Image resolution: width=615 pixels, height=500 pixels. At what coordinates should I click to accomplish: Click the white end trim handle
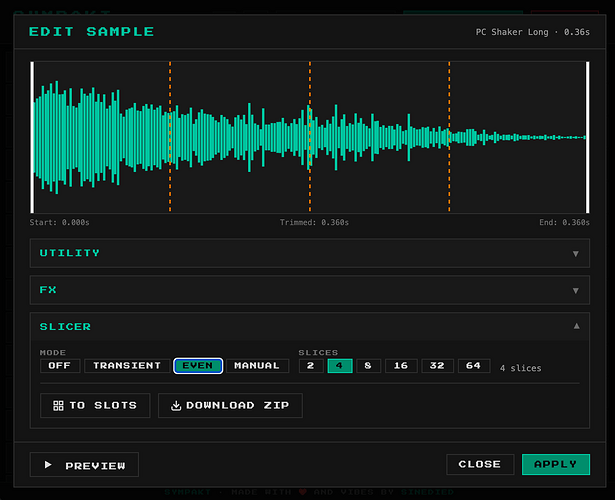point(587,137)
